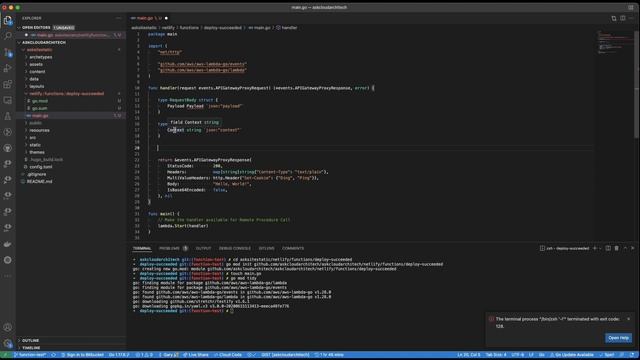Viewport: 640px width, 360px height.
Task: Click the Split Editor Right icon
Action: coord(622,18)
